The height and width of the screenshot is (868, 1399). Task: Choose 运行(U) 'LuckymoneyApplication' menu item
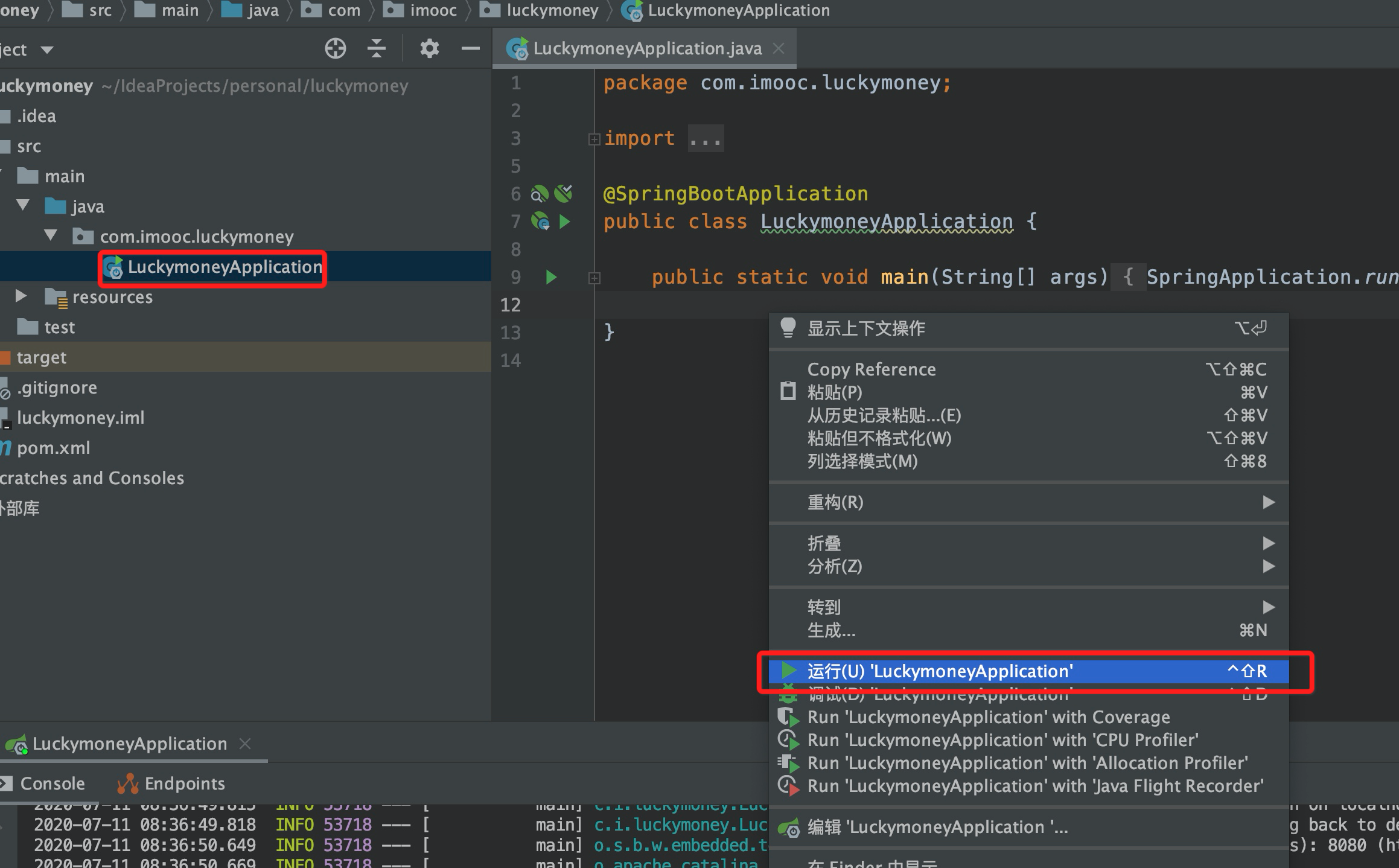[x=1029, y=671]
